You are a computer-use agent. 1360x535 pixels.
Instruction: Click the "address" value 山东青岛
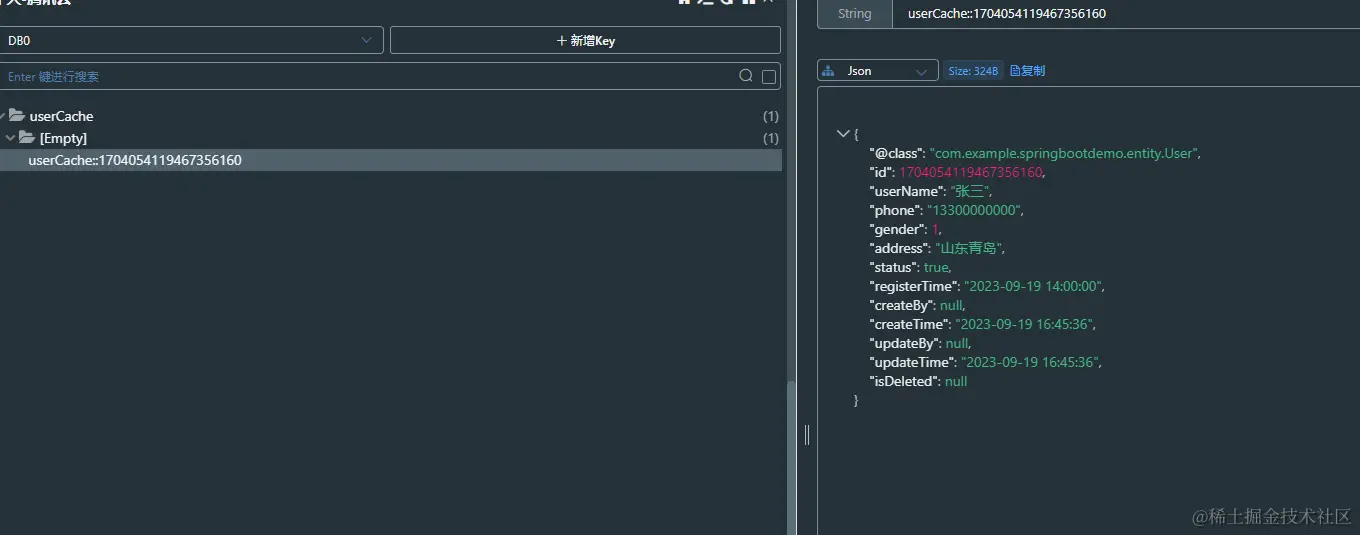[x=969, y=248]
